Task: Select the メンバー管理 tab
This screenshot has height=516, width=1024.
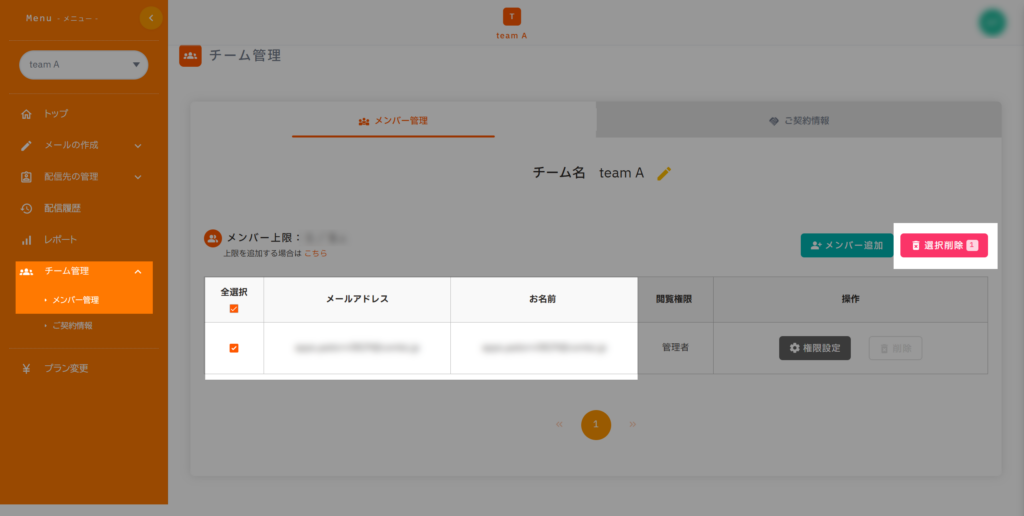Action: (393, 121)
